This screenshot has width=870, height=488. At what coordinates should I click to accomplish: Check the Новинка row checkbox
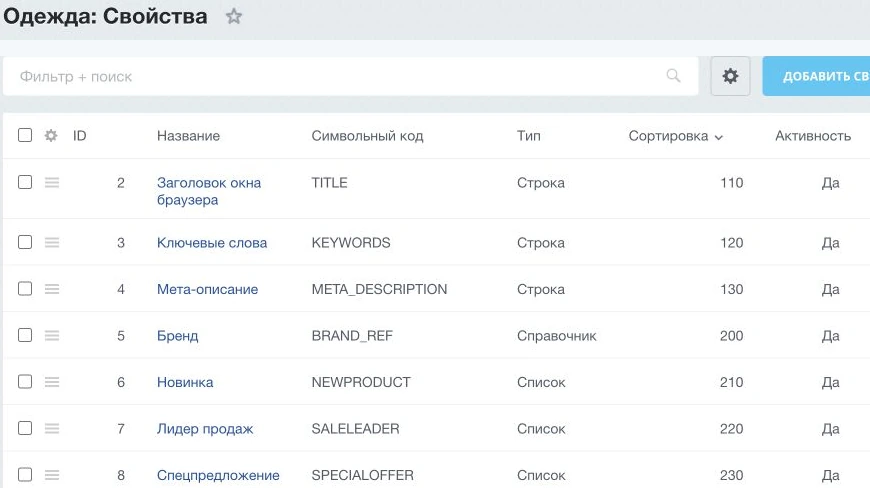[25, 382]
